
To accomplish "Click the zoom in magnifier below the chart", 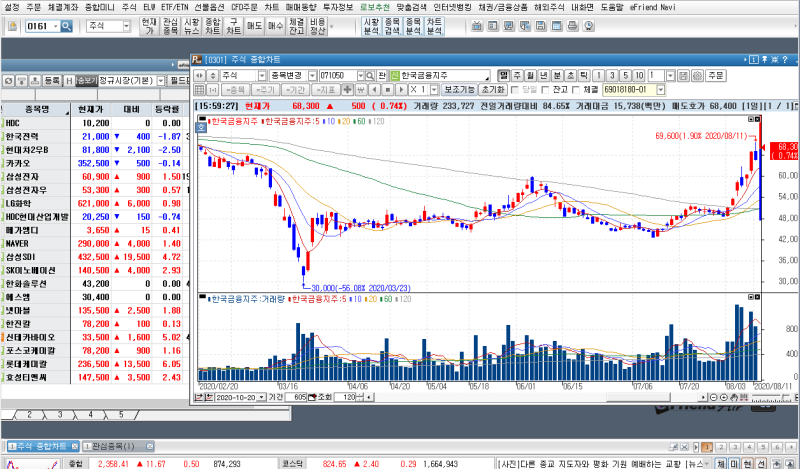I will pos(723,397).
